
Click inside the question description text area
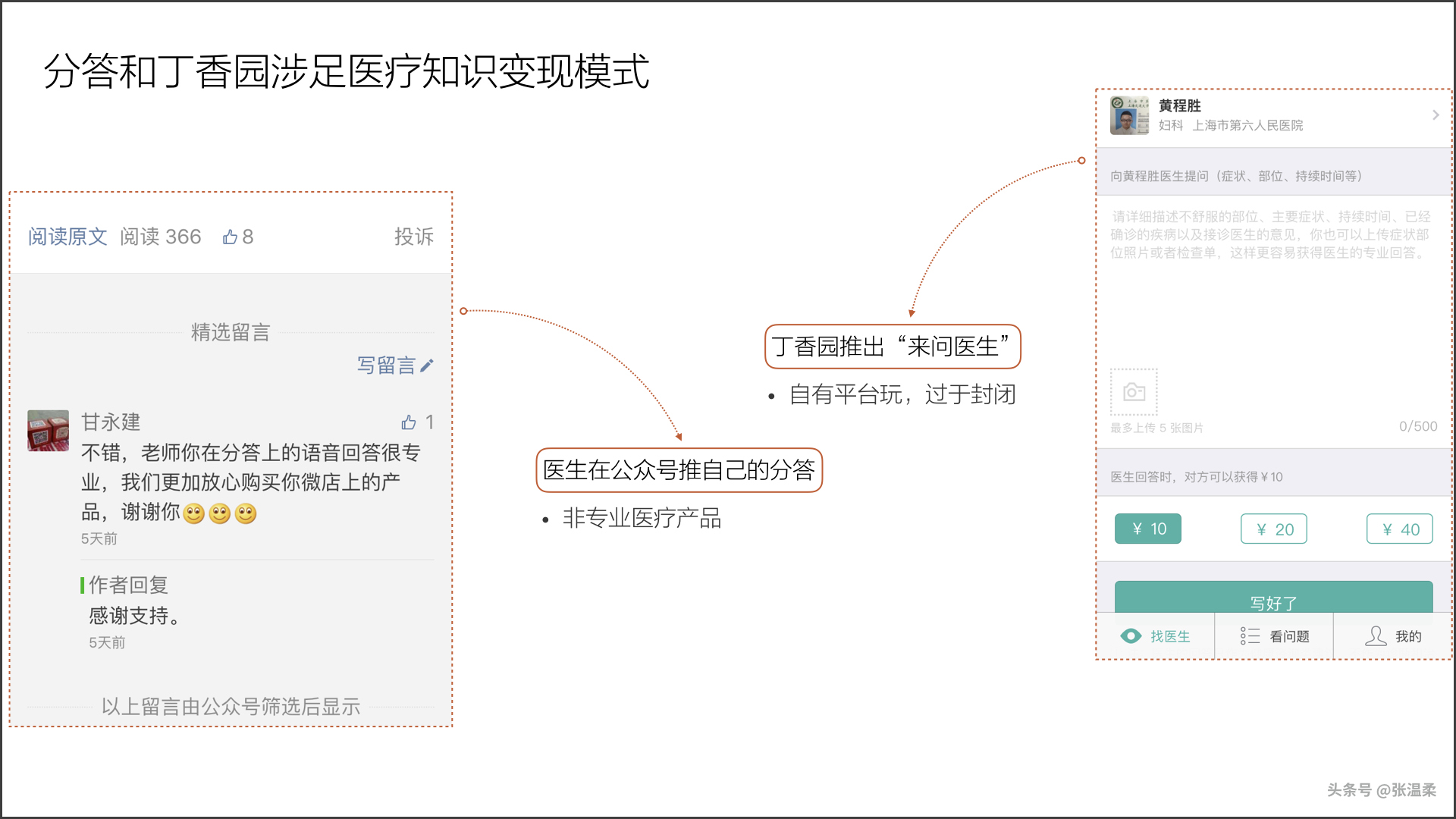coord(1266,265)
